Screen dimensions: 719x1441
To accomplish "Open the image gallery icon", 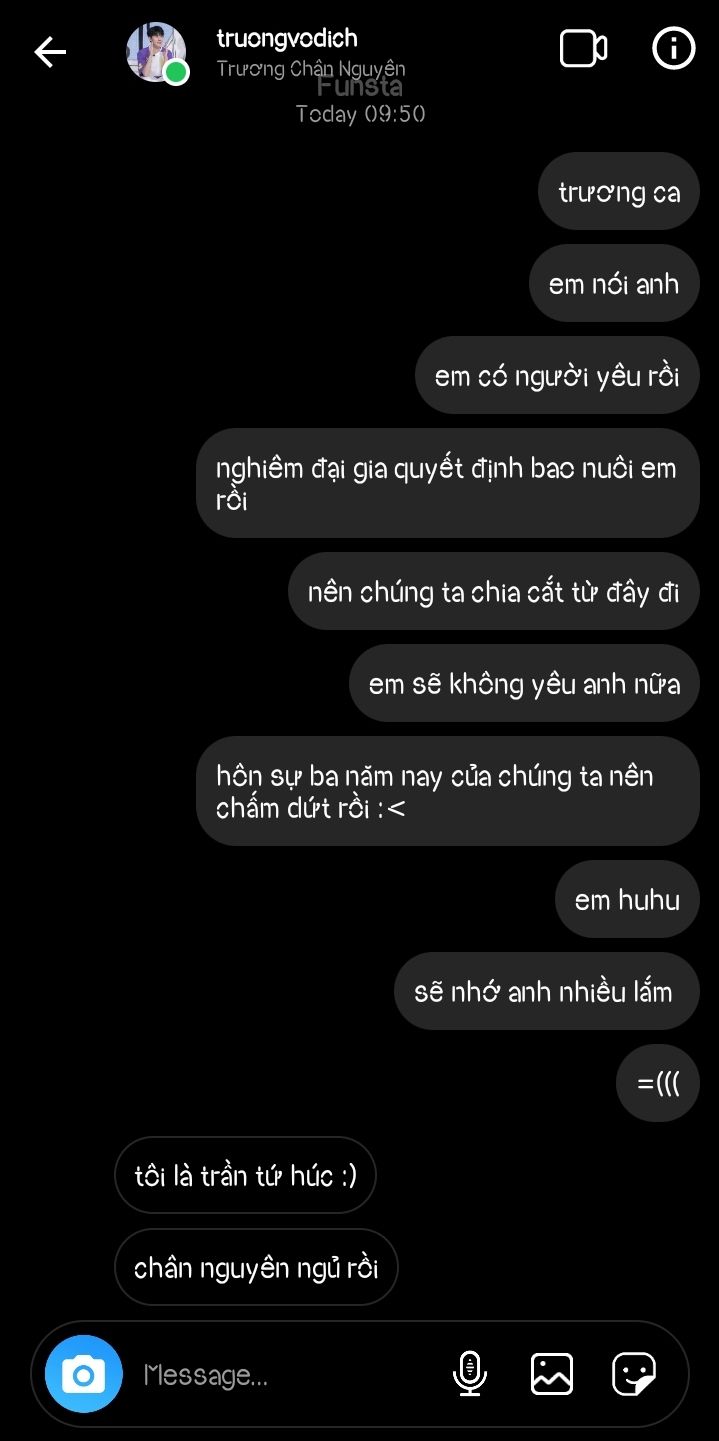I will click(x=552, y=1374).
